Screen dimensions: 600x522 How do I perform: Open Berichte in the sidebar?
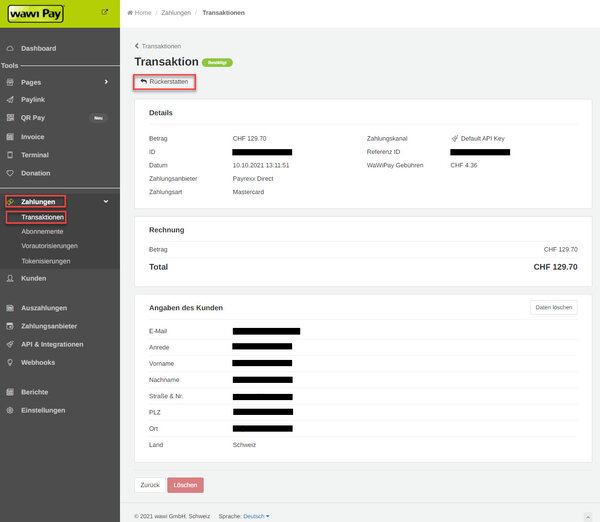point(34,392)
